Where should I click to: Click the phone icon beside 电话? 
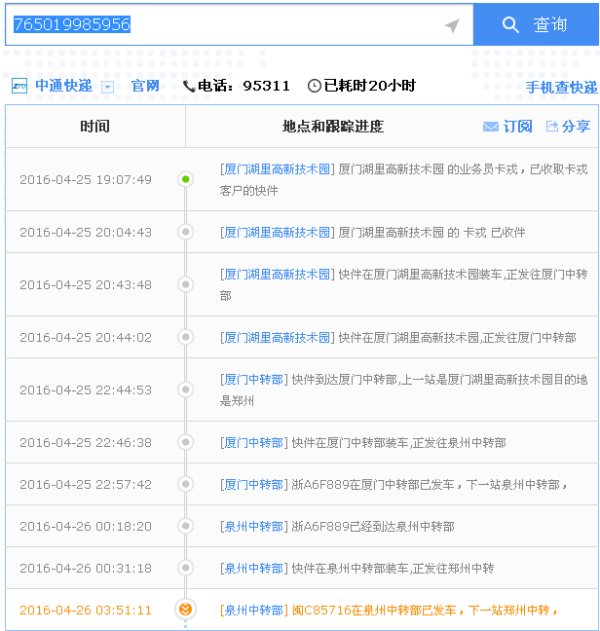point(189,87)
